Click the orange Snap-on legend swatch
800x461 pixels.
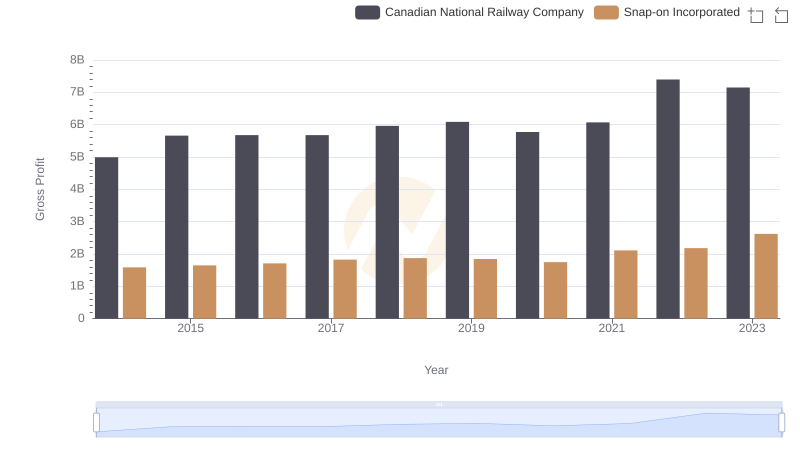[606, 12]
